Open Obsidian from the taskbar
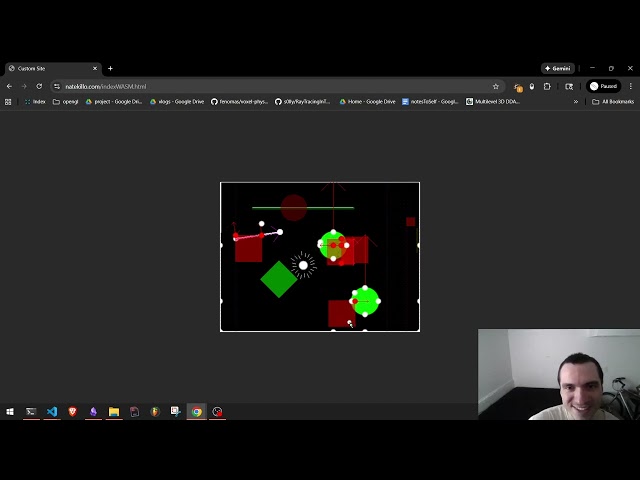The height and width of the screenshot is (480, 640). point(93,411)
